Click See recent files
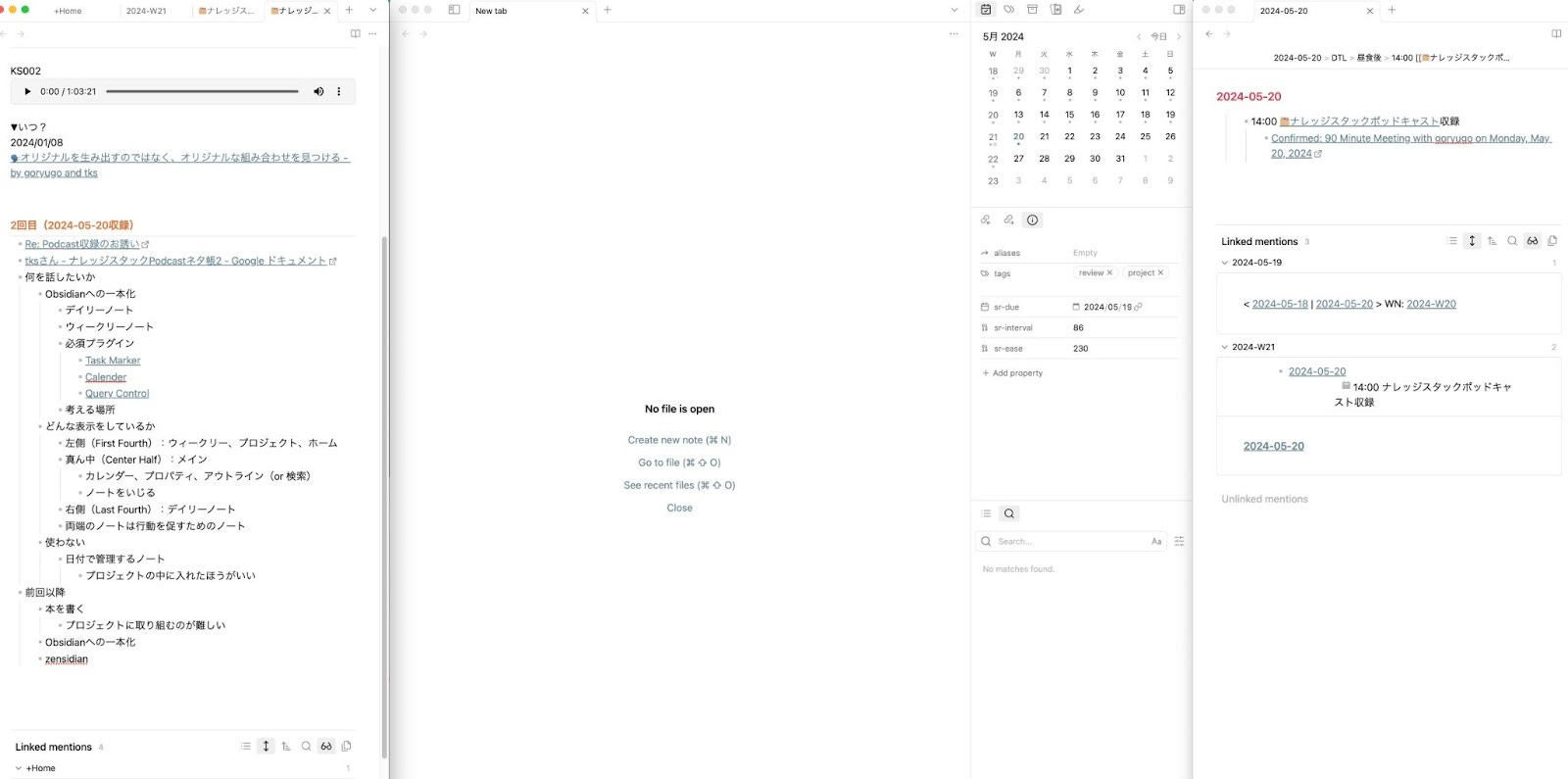The width and height of the screenshot is (1568, 779). coord(679,485)
